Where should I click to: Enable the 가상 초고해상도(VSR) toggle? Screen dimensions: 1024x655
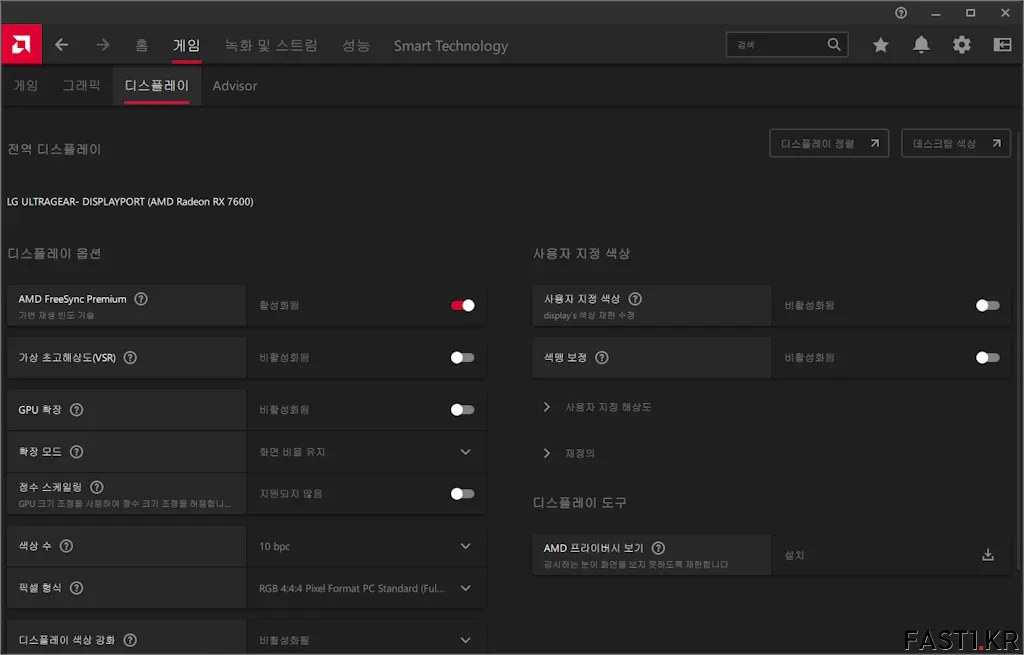coord(462,357)
